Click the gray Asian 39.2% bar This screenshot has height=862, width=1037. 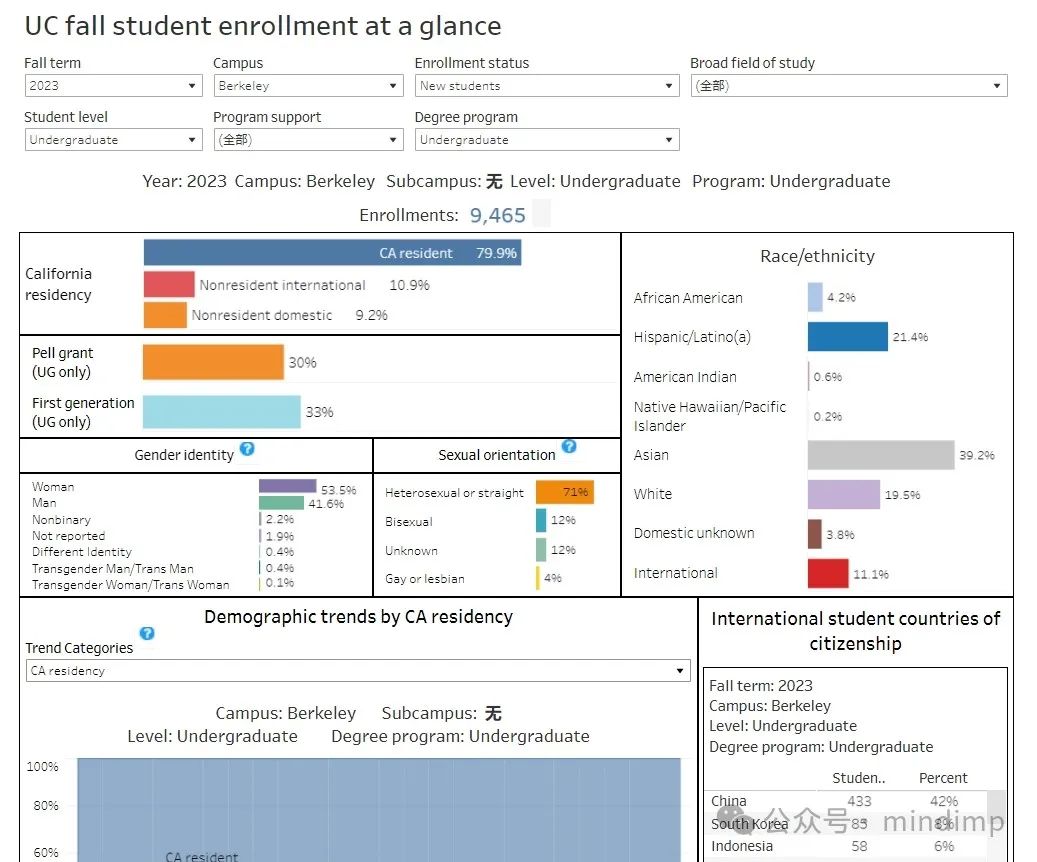tap(881, 455)
